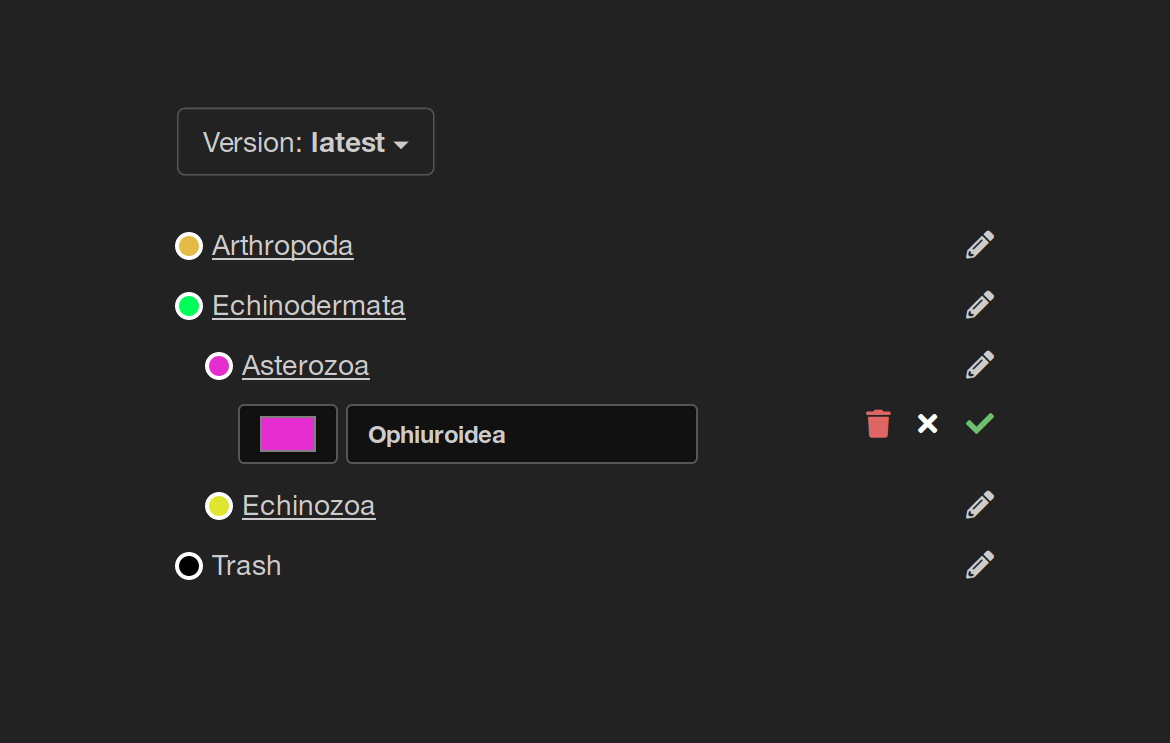
Task: Click the Arthropoda label link
Action: tap(282, 246)
